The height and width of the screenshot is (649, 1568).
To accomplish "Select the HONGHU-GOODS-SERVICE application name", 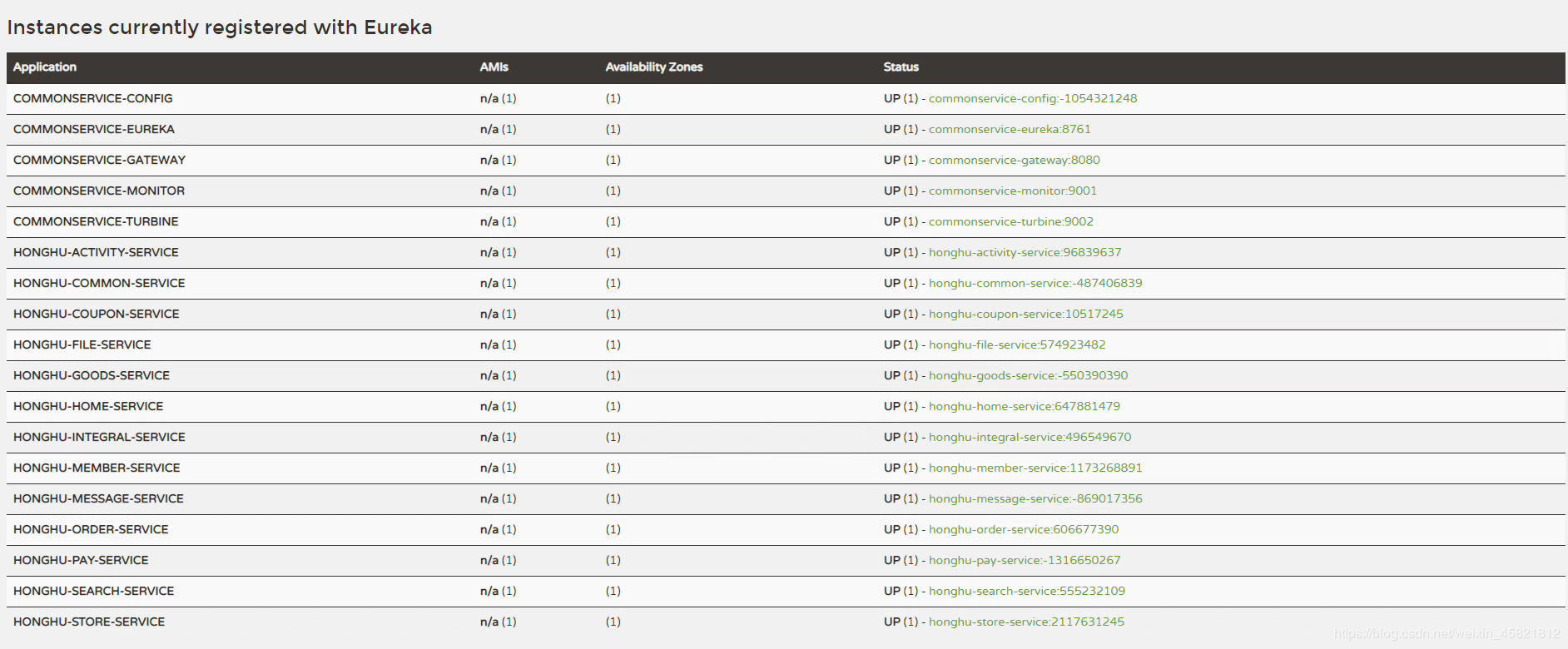I will (92, 375).
